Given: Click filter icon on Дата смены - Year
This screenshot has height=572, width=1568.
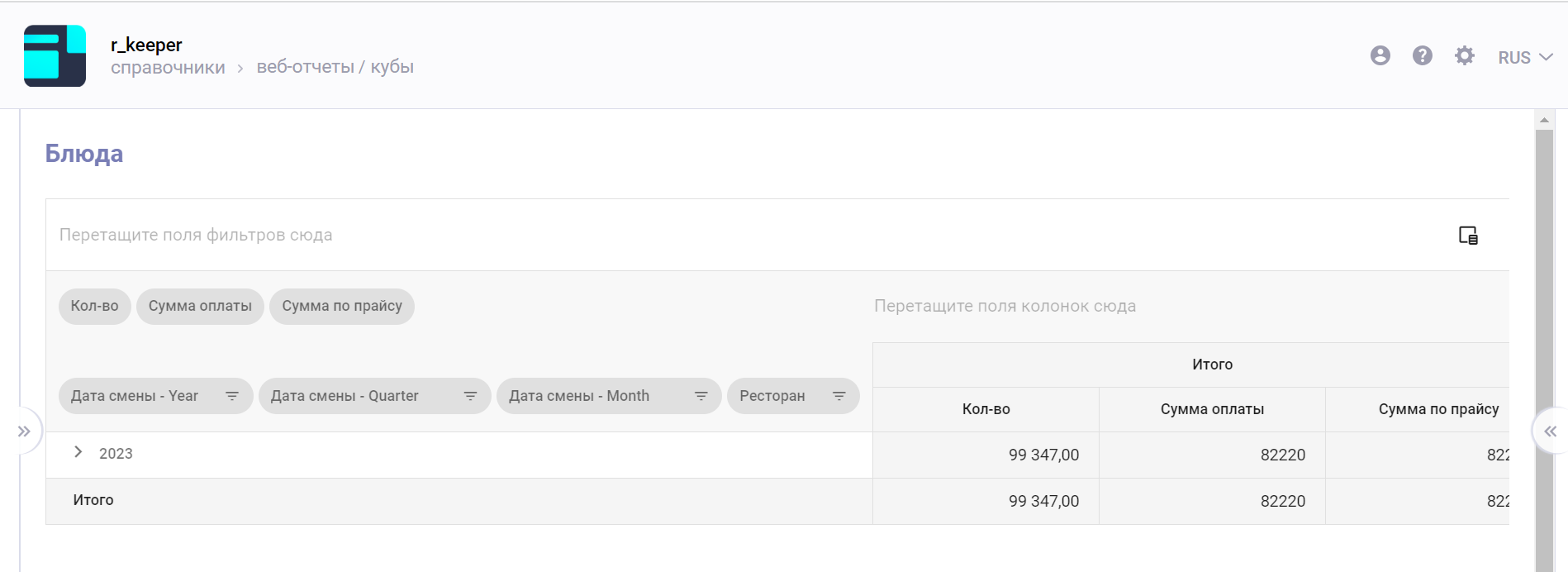Looking at the screenshot, I should coord(232,396).
